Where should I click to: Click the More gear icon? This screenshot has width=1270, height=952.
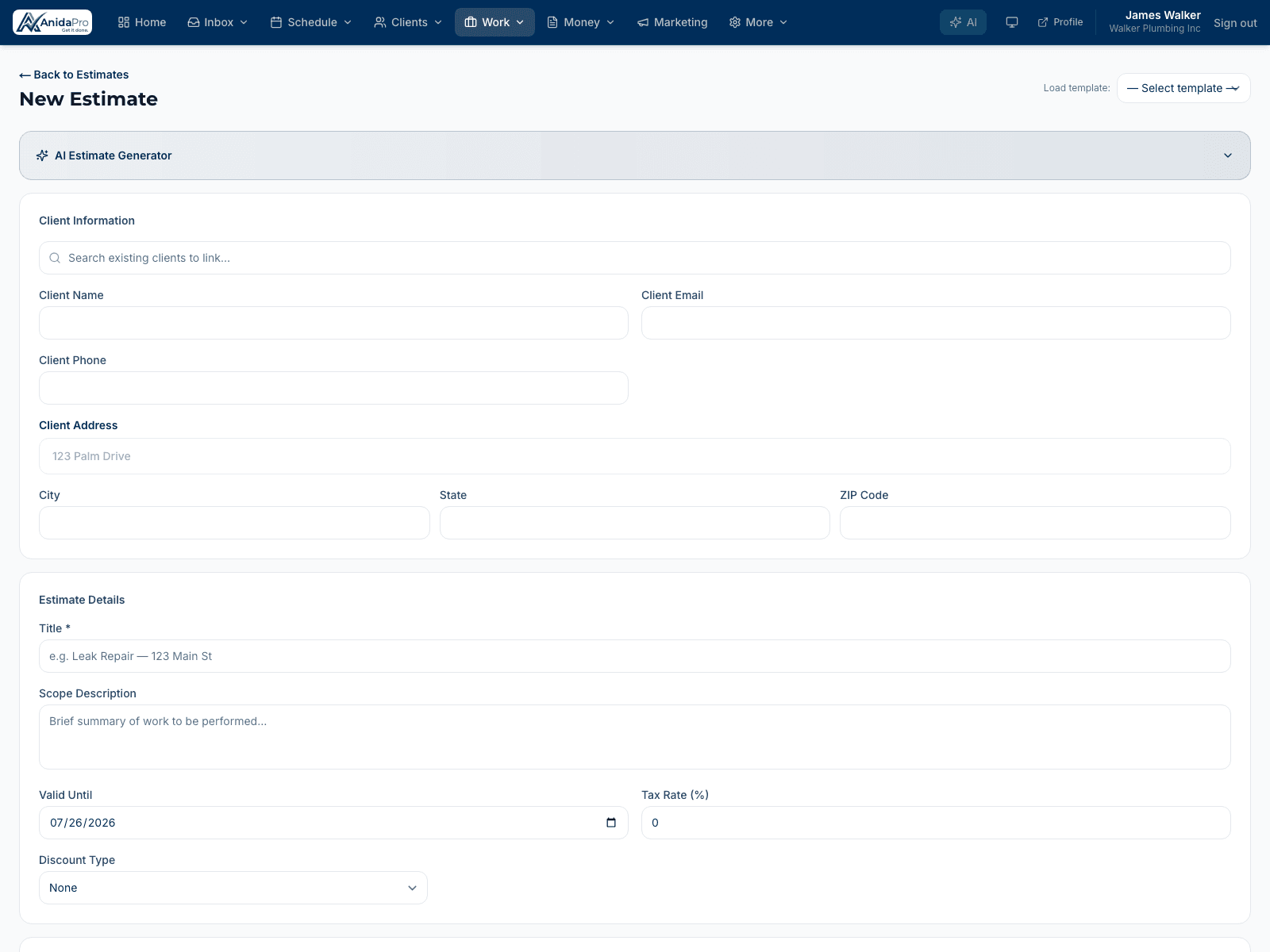(x=735, y=22)
